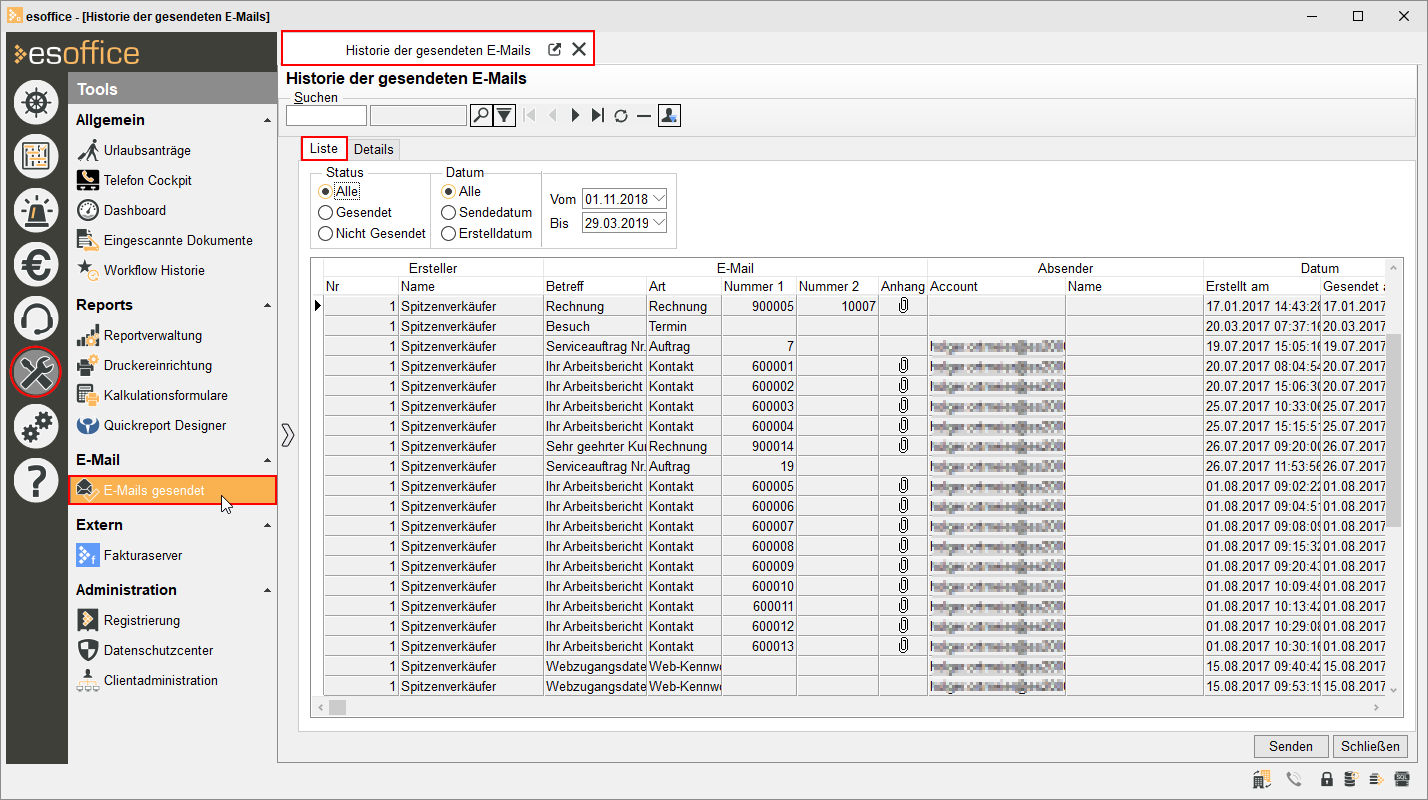Click the first Suchen input field
This screenshot has height=800, width=1428.
[x=326, y=116]
